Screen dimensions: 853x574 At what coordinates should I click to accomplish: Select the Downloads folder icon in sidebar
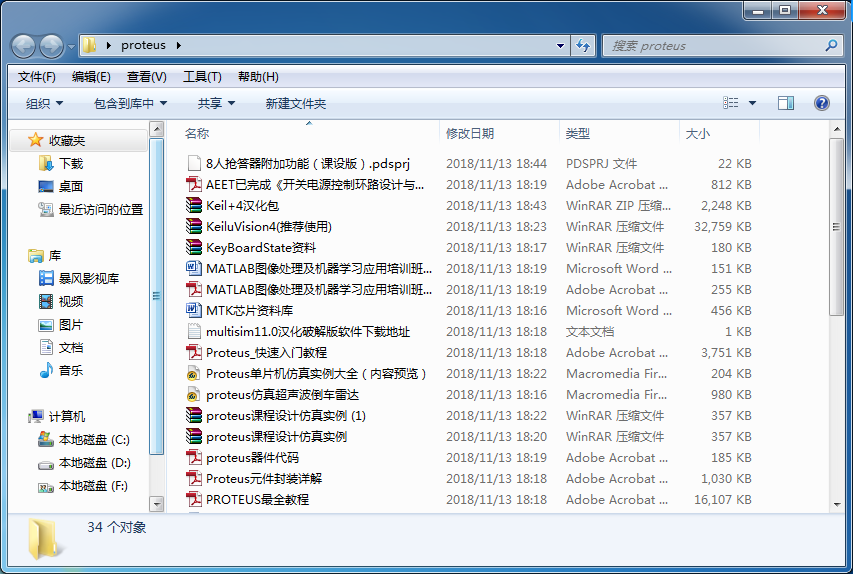pos(46,163)
